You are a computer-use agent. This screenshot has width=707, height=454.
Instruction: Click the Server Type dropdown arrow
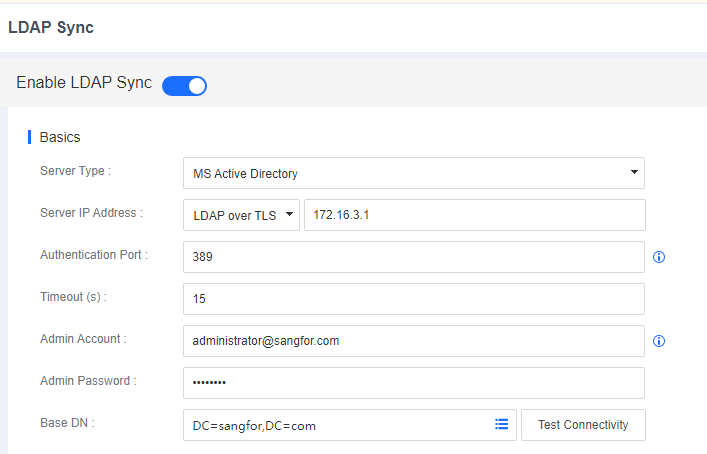pyautogui.click(x=634, y=173)
